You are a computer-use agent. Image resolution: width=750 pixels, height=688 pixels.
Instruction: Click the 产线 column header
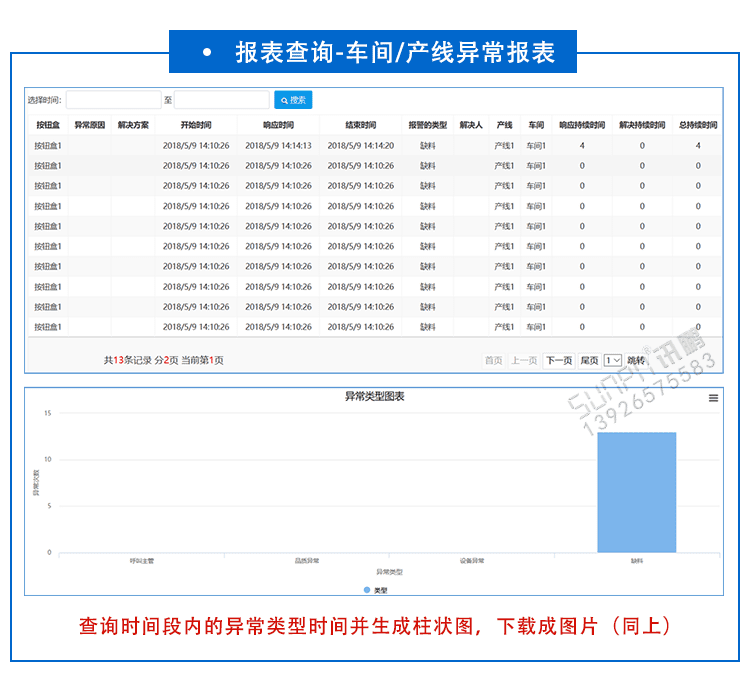click(504, 125)
